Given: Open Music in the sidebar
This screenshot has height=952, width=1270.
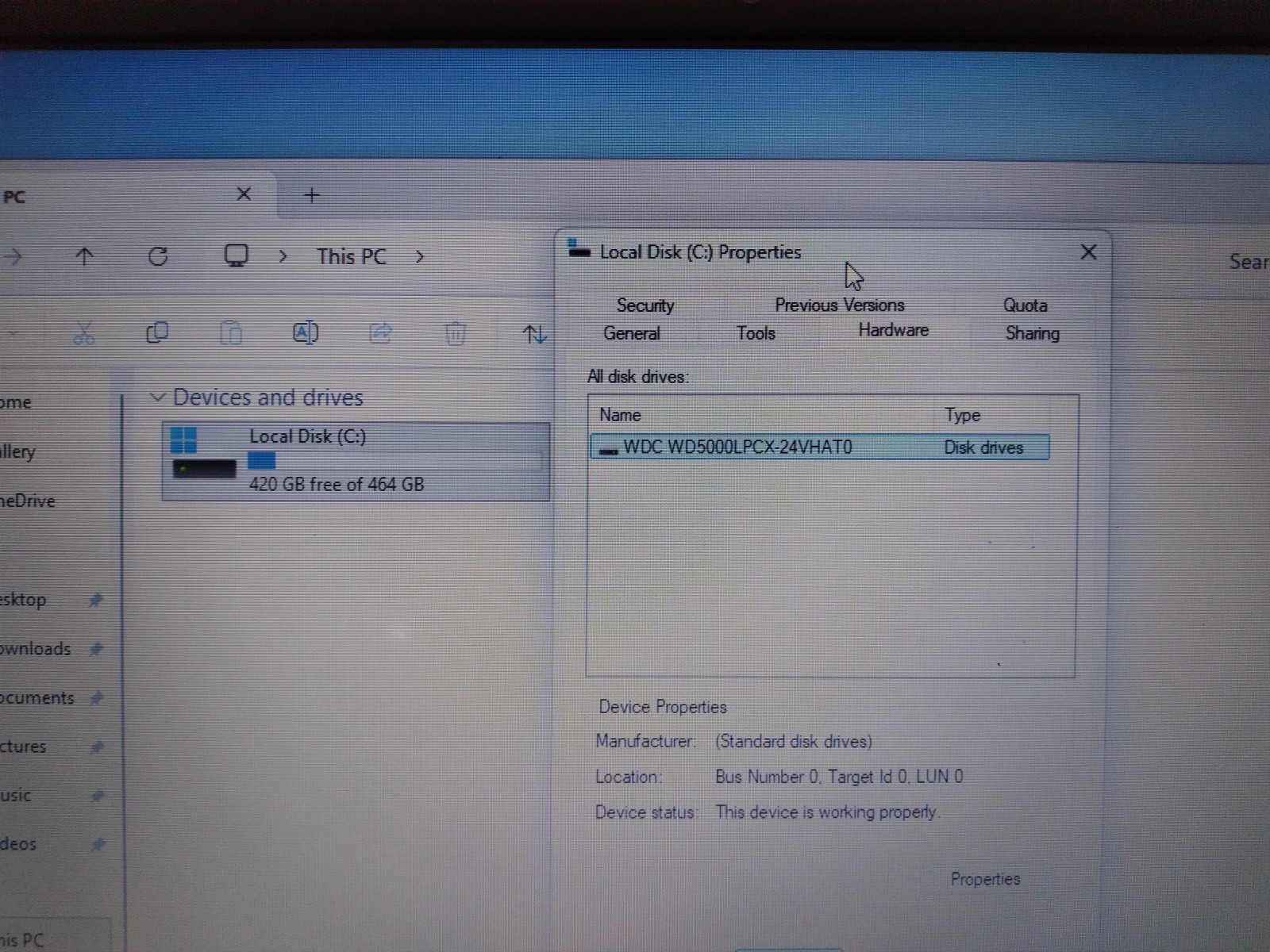Looking at the screenshot, I should (16, 795).
